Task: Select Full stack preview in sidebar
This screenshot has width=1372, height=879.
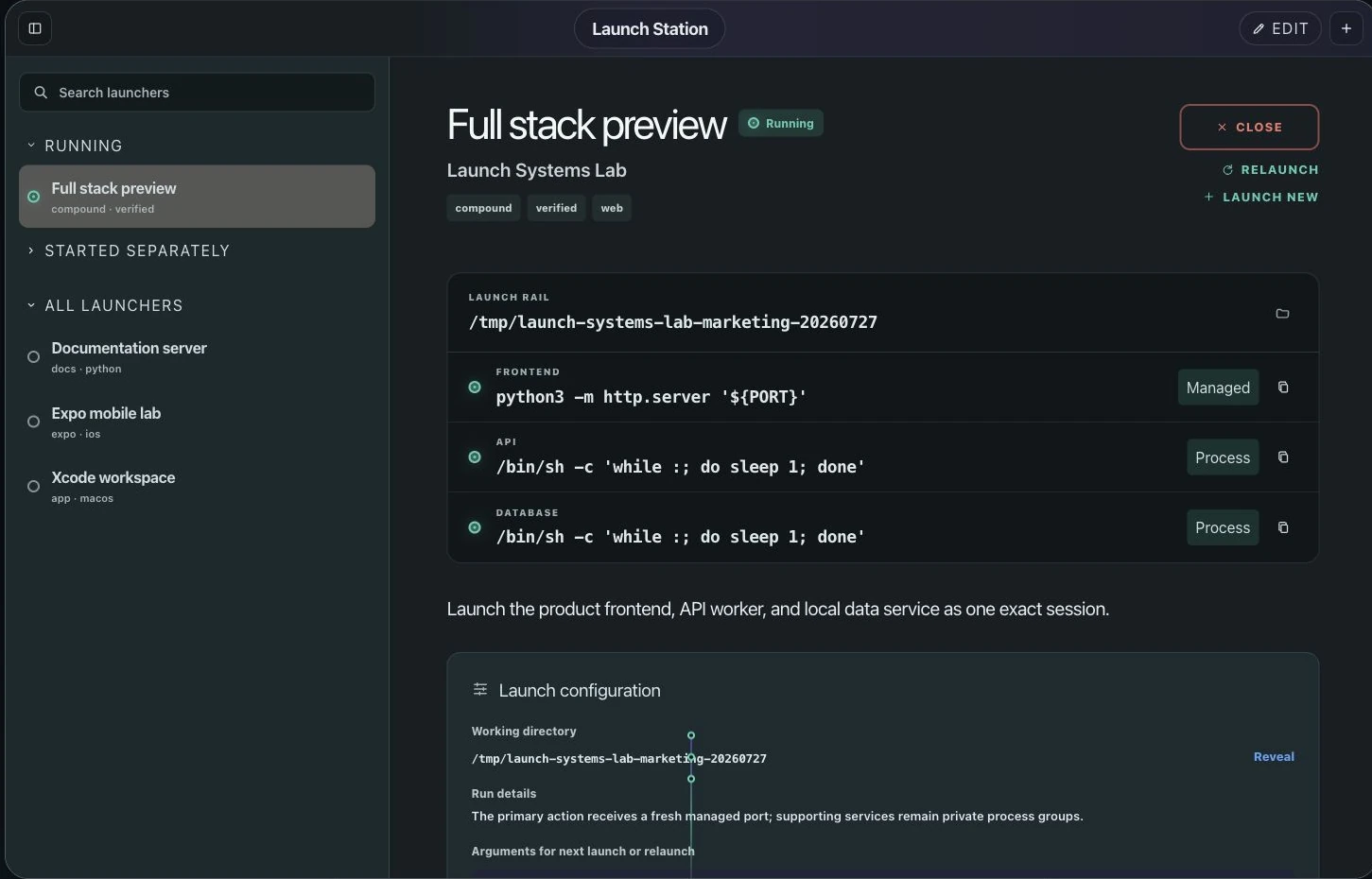Action: [x=197, y=197]
